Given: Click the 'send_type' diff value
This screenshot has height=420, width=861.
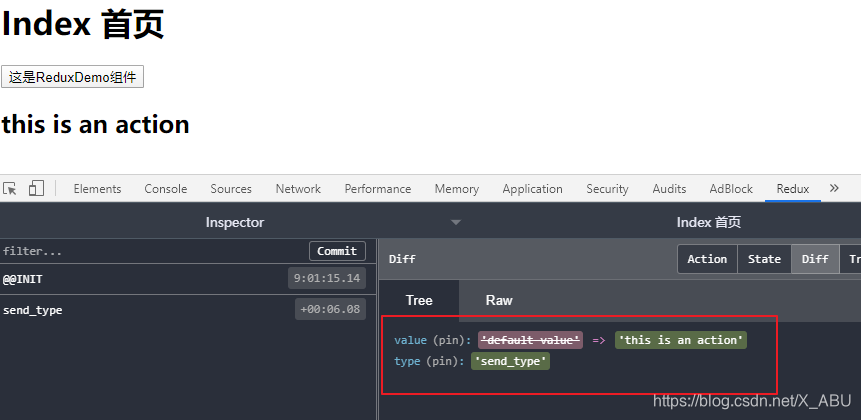Looking at the screenshot, I should click(511, 361).
